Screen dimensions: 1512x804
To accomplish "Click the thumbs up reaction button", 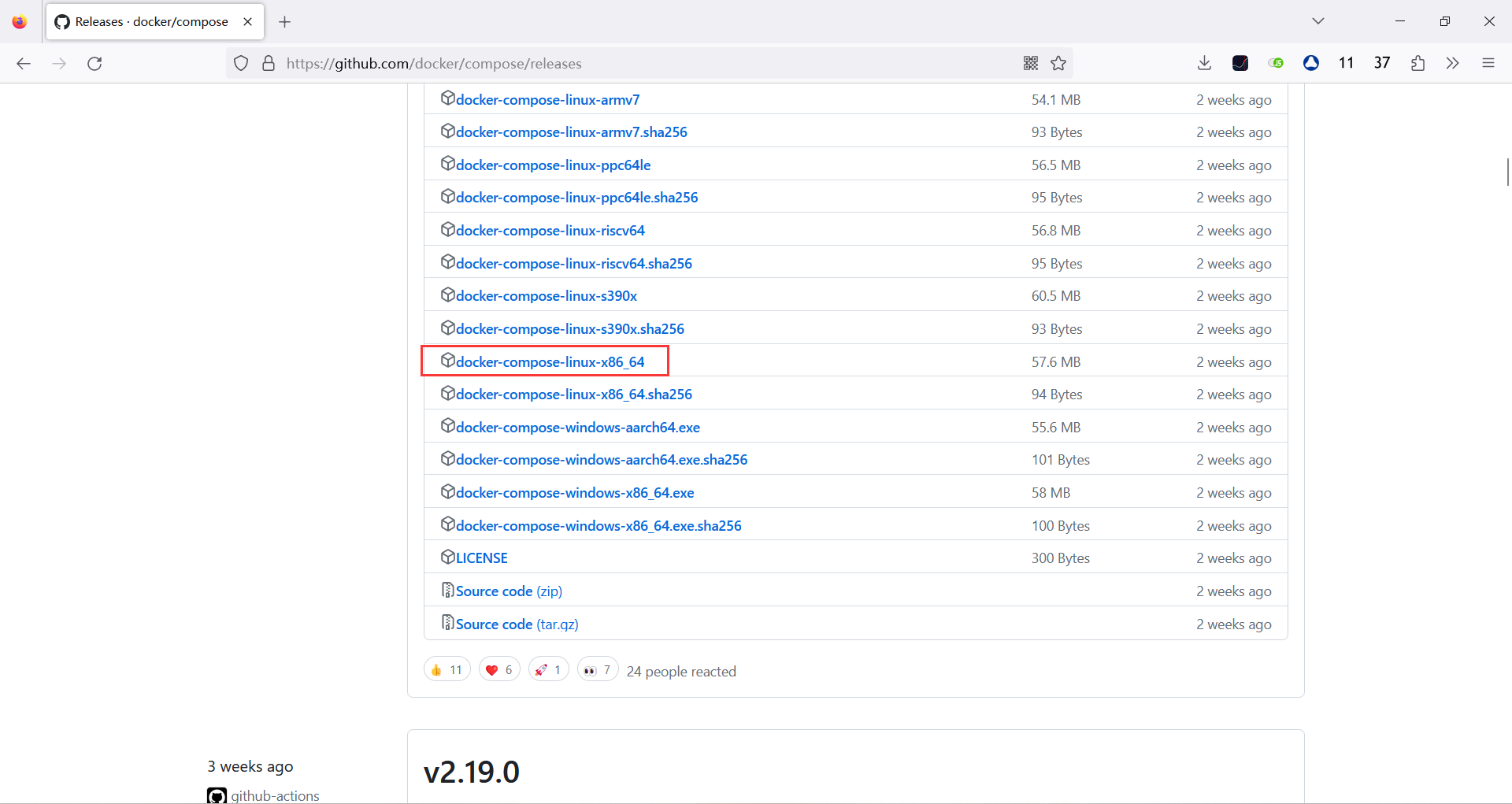I will pyautogui.click(x=447, y=670).
